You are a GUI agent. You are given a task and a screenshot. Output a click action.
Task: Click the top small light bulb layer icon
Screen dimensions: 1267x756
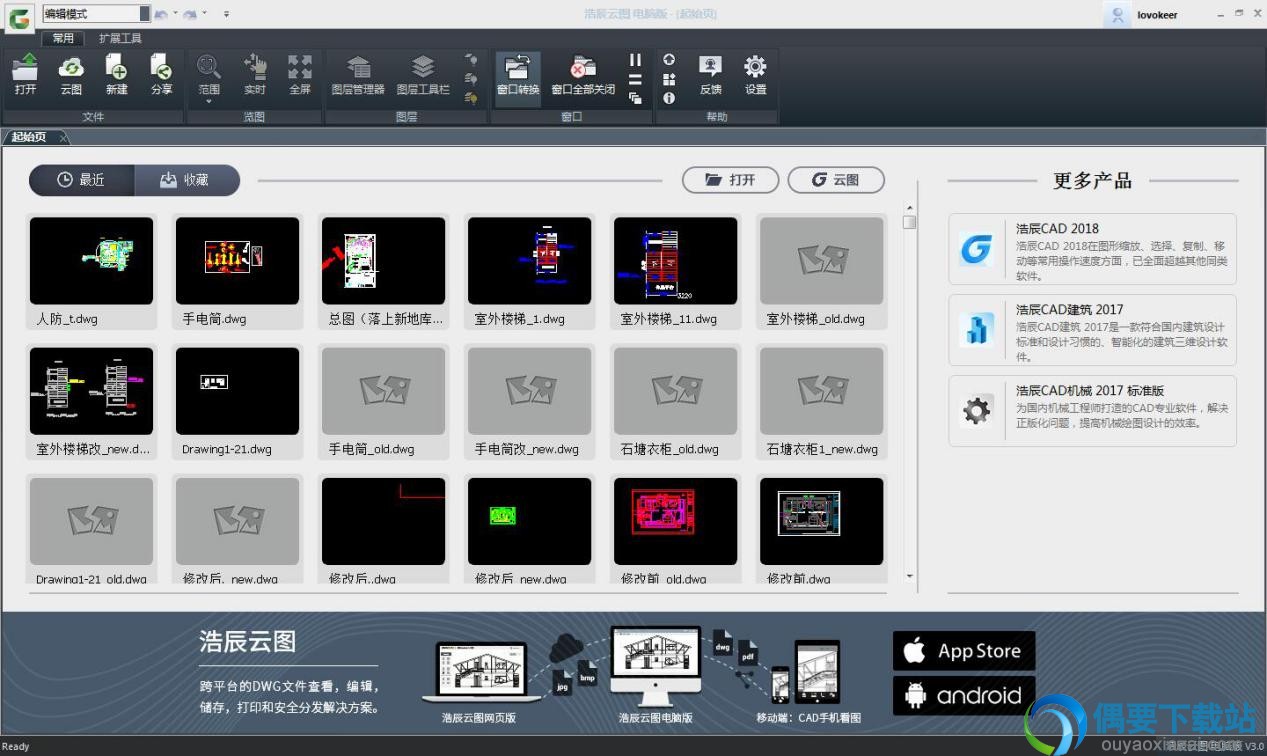coord(471,60)
